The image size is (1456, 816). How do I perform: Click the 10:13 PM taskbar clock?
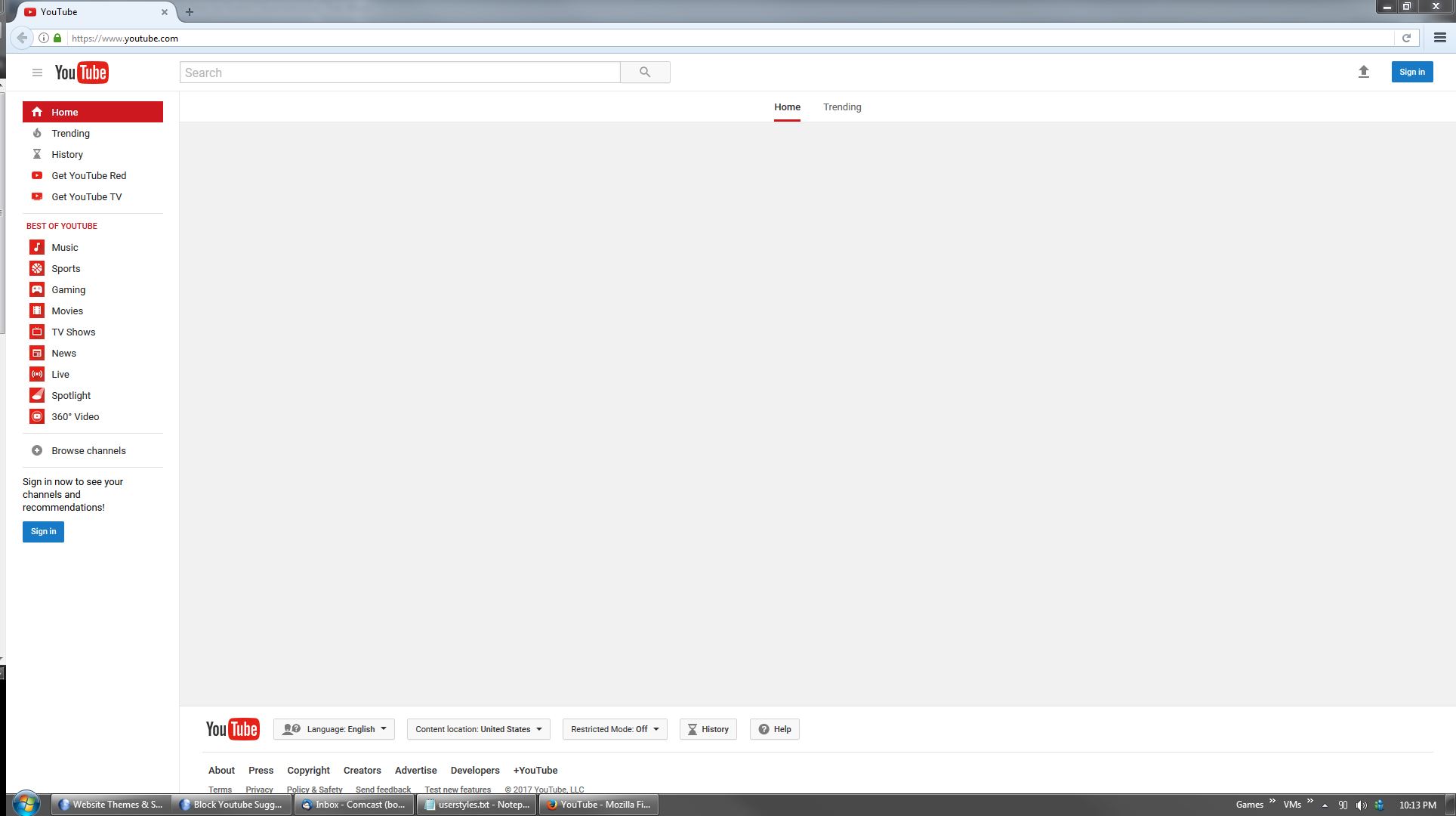coord(1417,805)
